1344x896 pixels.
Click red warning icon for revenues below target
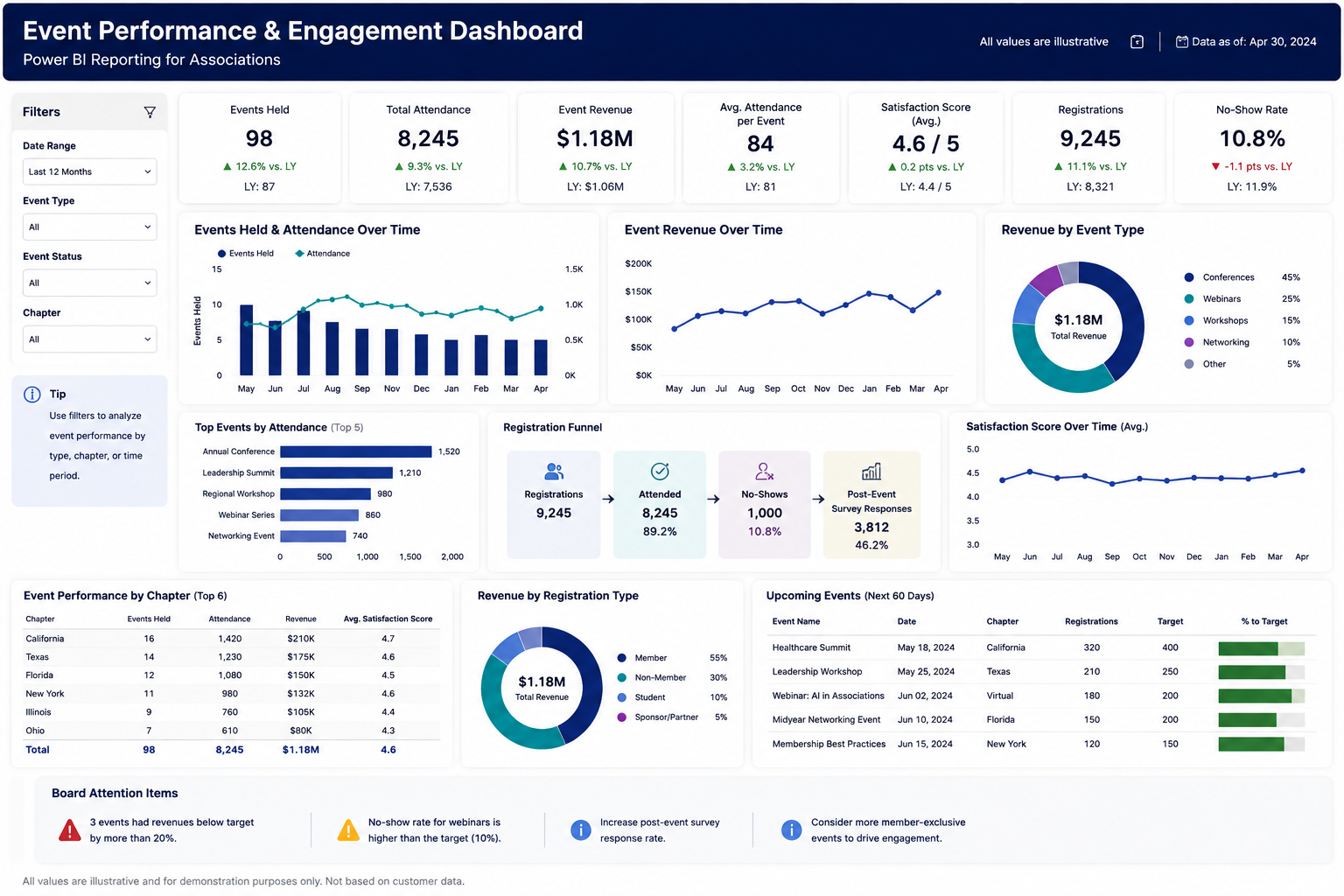[70, 829]
